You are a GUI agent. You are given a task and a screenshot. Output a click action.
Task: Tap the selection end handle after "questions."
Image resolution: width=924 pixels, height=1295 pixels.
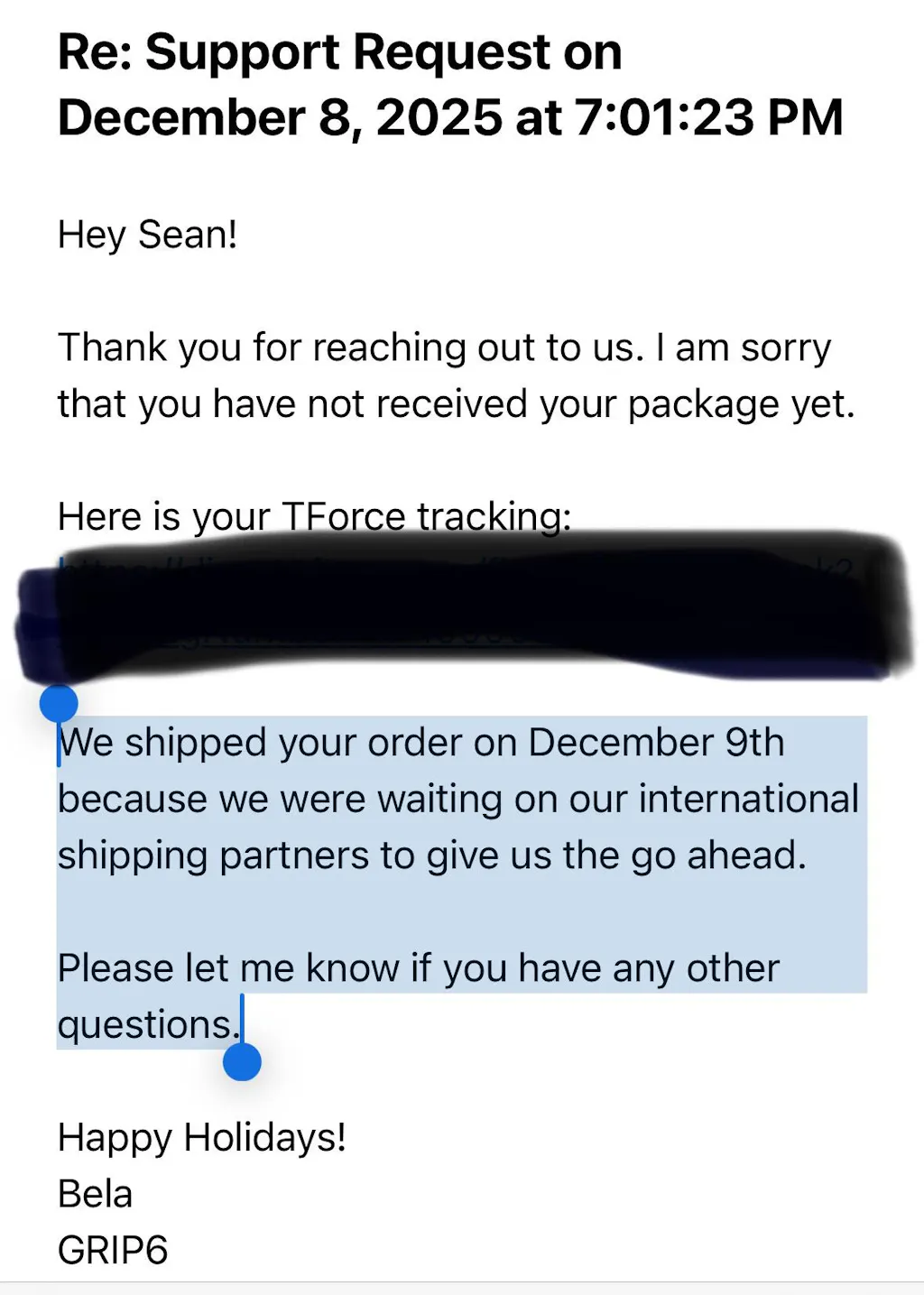click(242, 1062)
